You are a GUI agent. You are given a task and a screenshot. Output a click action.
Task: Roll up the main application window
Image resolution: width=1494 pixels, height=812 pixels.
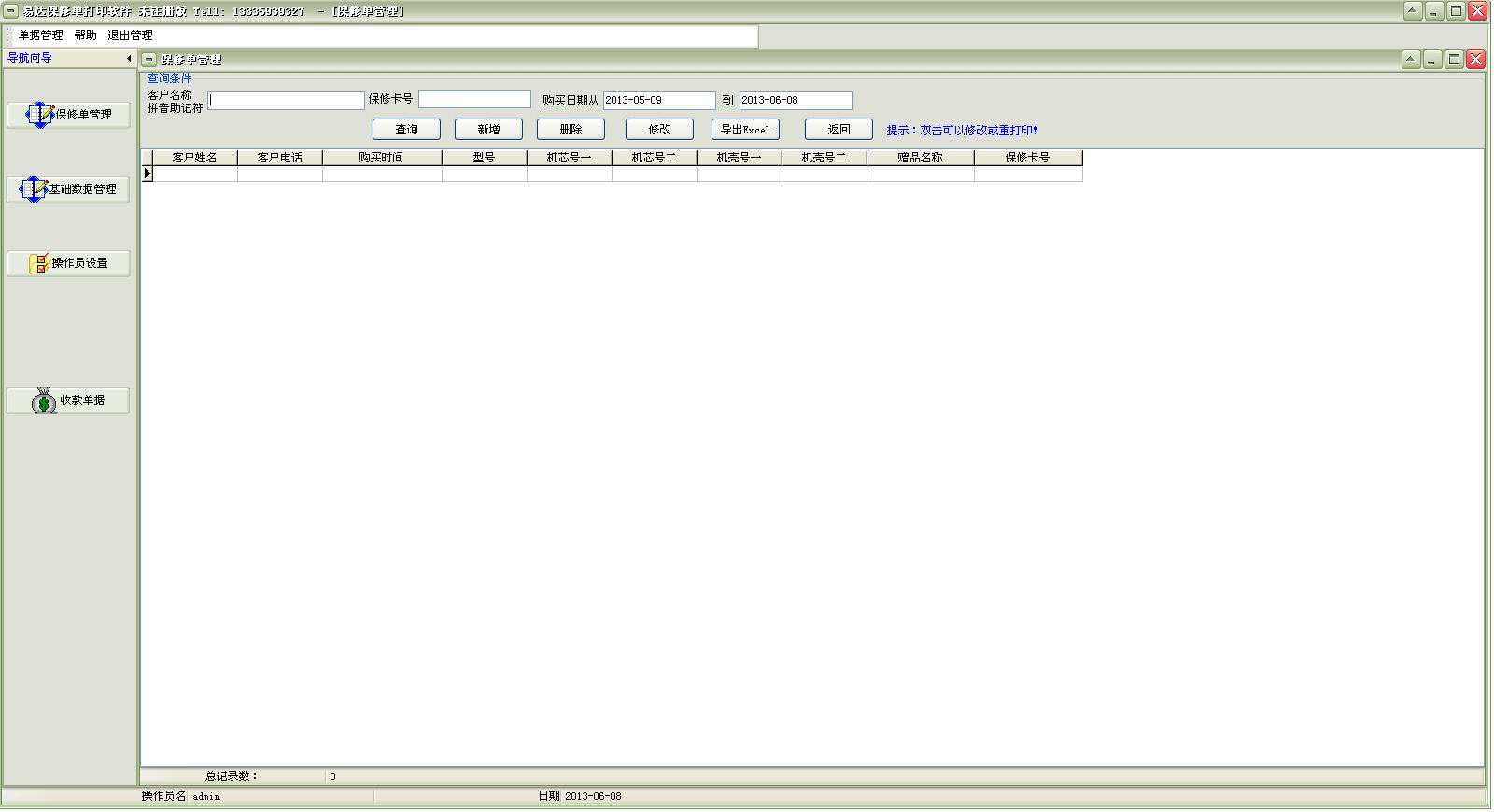tap(1413, 11)
